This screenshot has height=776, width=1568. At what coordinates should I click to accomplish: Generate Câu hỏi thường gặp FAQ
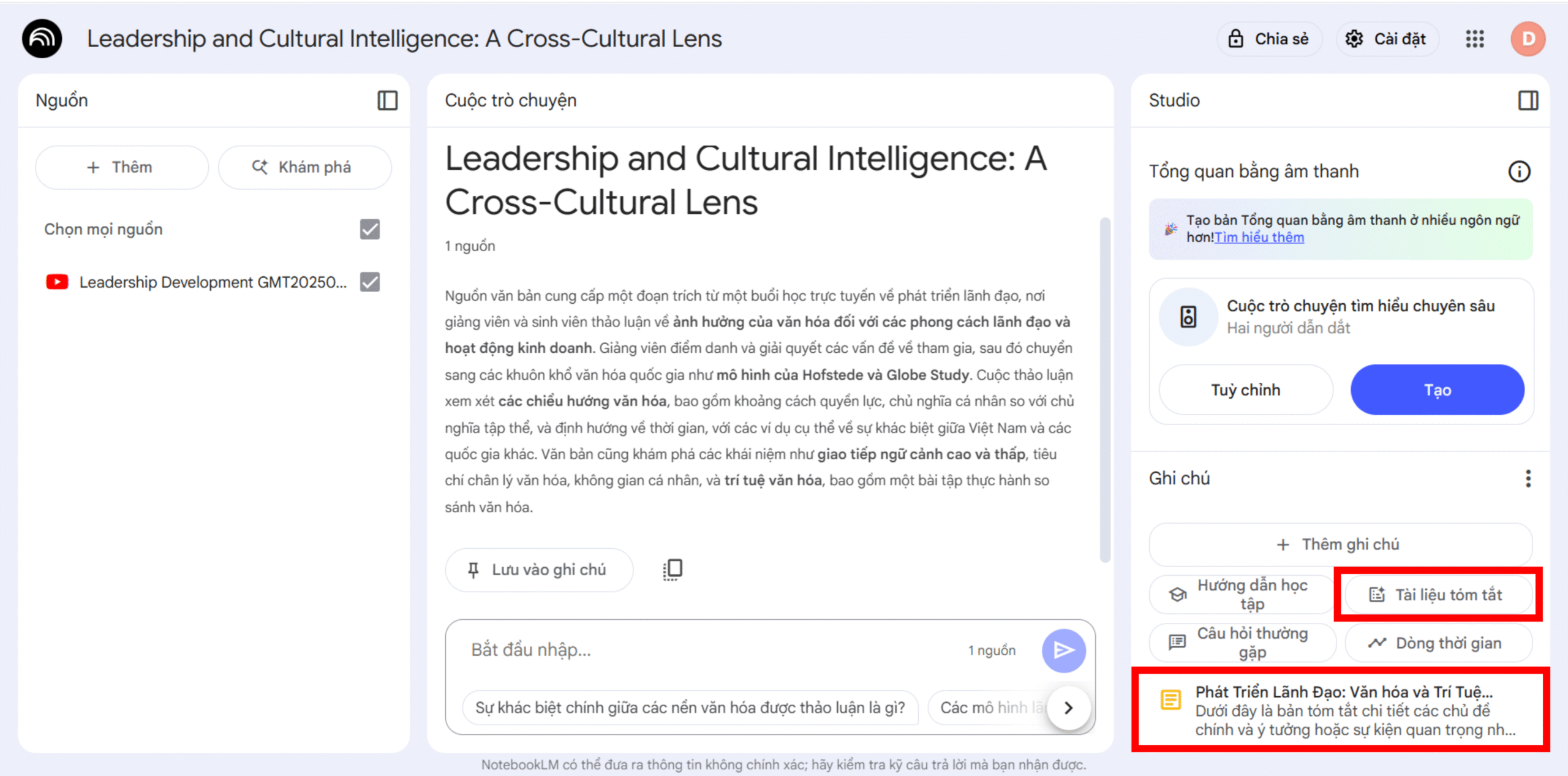pos(1242,642)
